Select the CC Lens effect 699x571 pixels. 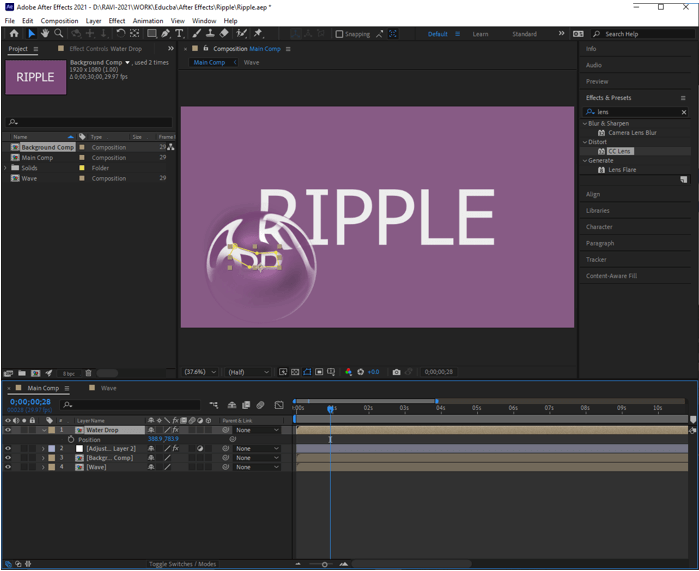(619, 152)
